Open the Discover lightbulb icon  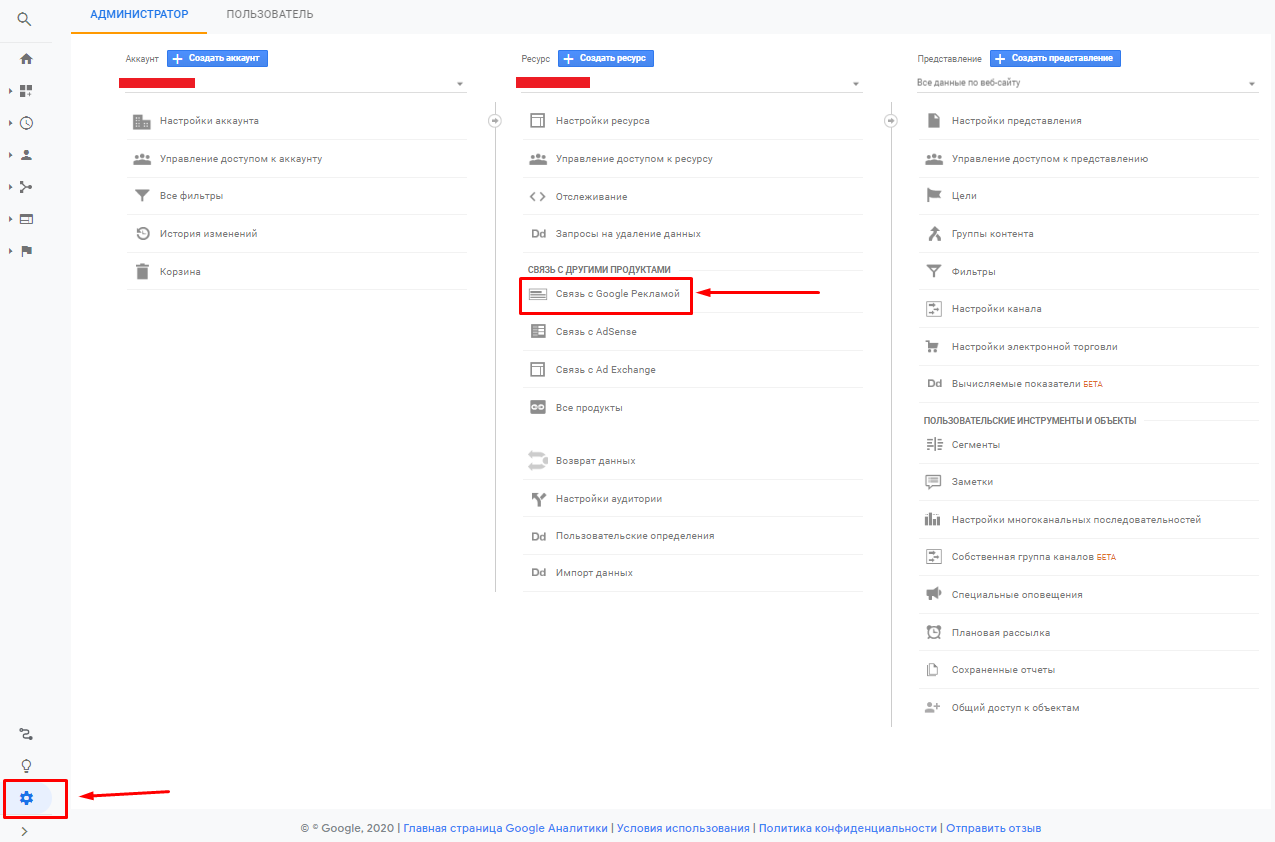tap(27, 766)
